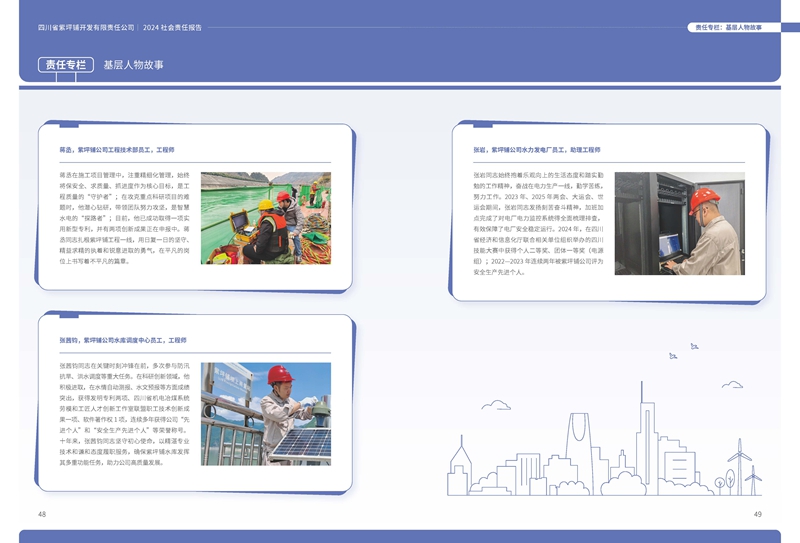Viewport: 800px width, 543px height.
Task: Open the top-right 责任专栏：基层人物故事 tab
Action: pos(728,27)
